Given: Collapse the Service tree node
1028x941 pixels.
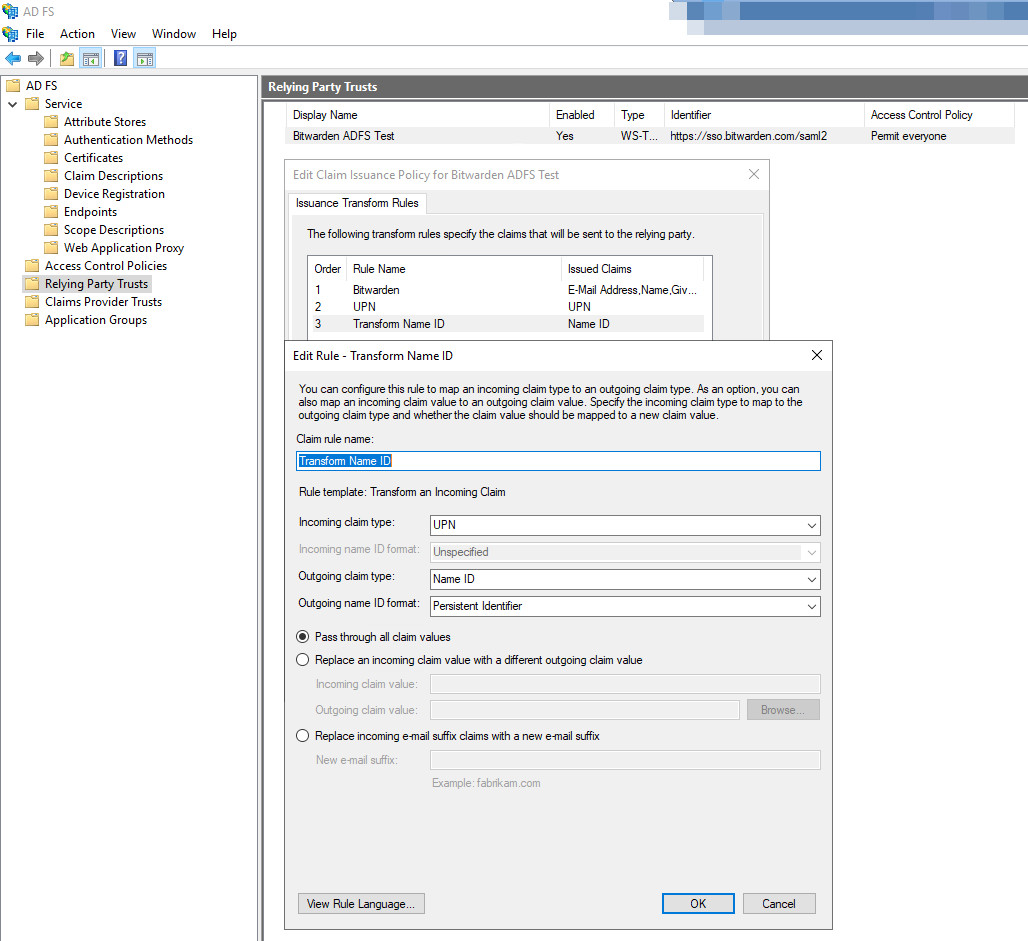Looking at the screenshot, I should 12,104.
